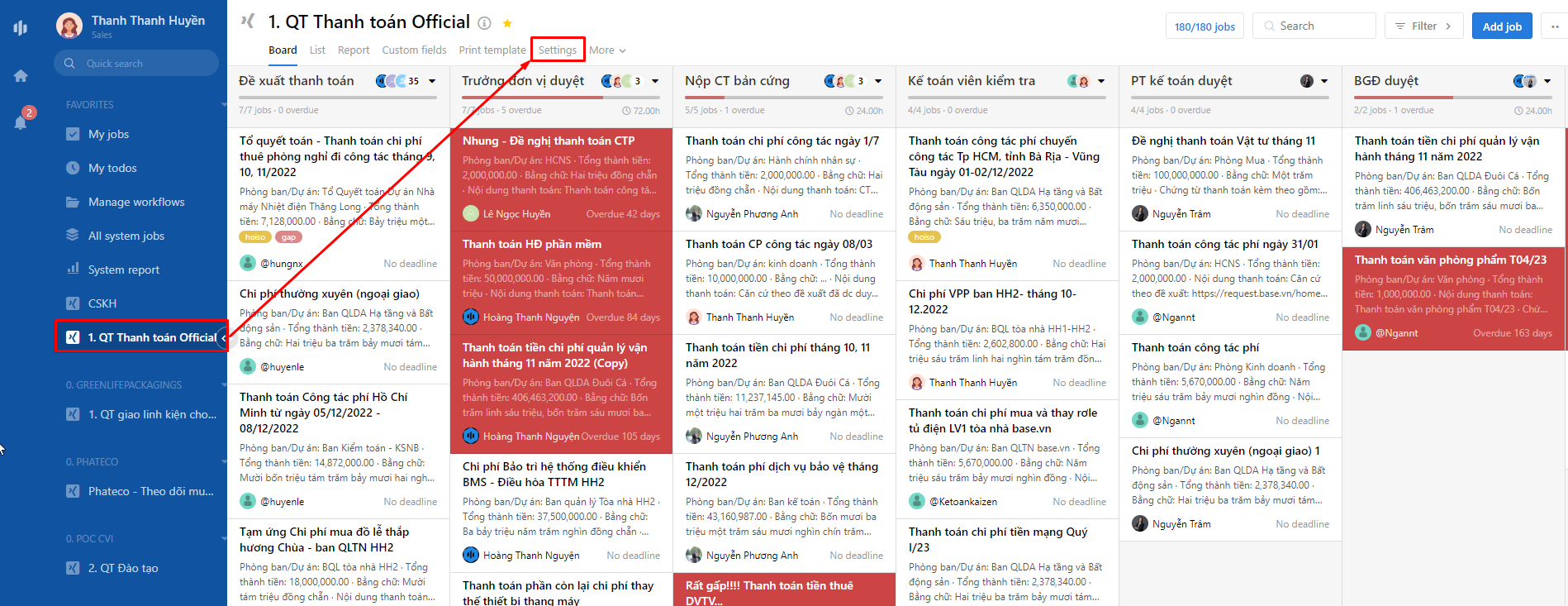The width and height of the screenshot is (1568, 606).
Task: Click the Quick search field
Action: point(136,63)
